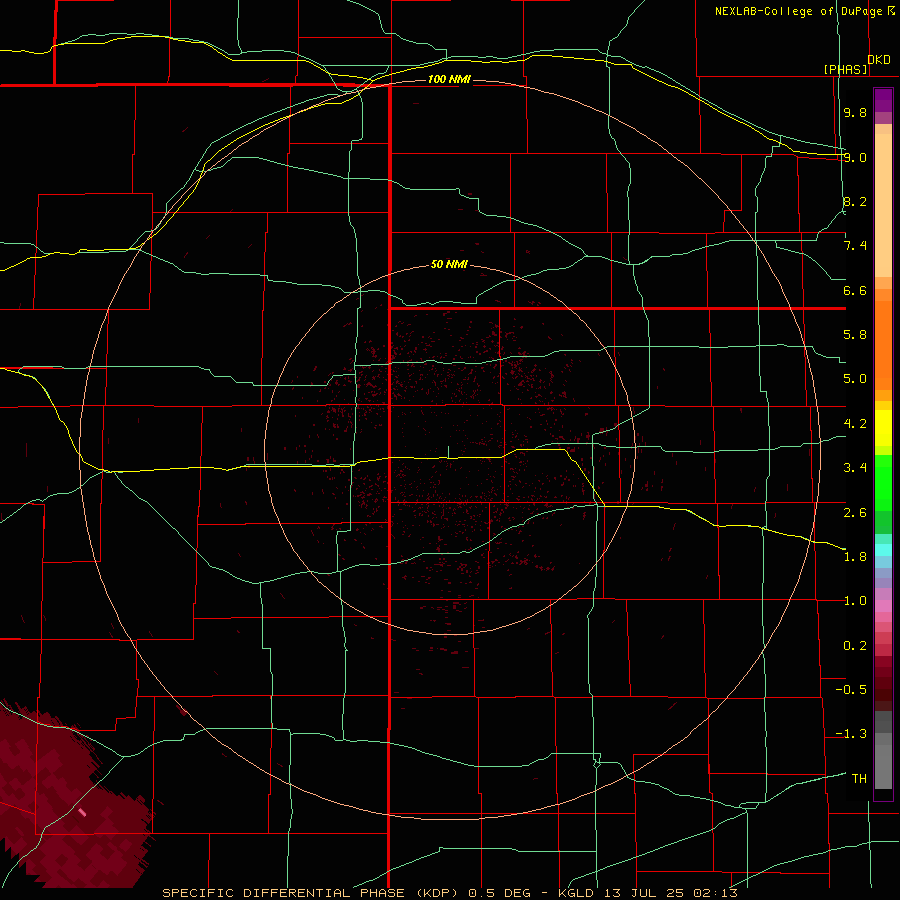This screenshot has height=900, width=900.
Task: Click the NEXLAB-College of DuPage credit text
Action: pos(798,11)
